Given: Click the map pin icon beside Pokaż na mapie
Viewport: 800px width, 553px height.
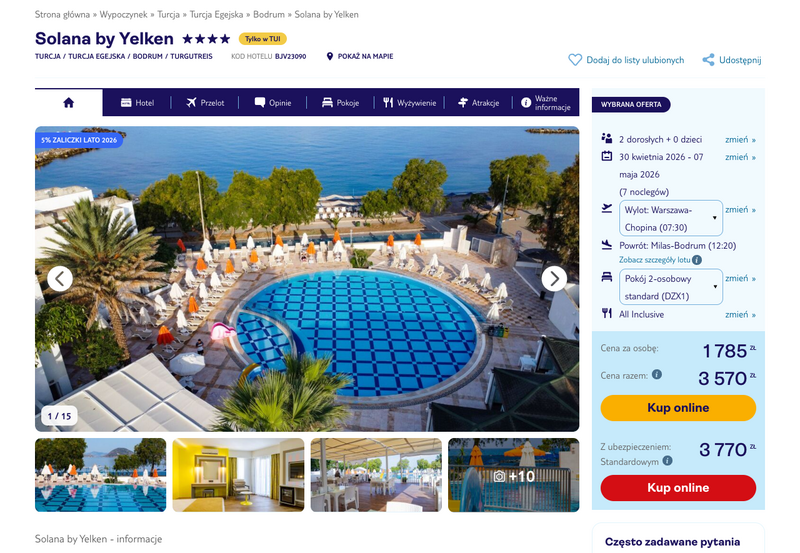Looking at the screenshot, I should click(330, 56).
